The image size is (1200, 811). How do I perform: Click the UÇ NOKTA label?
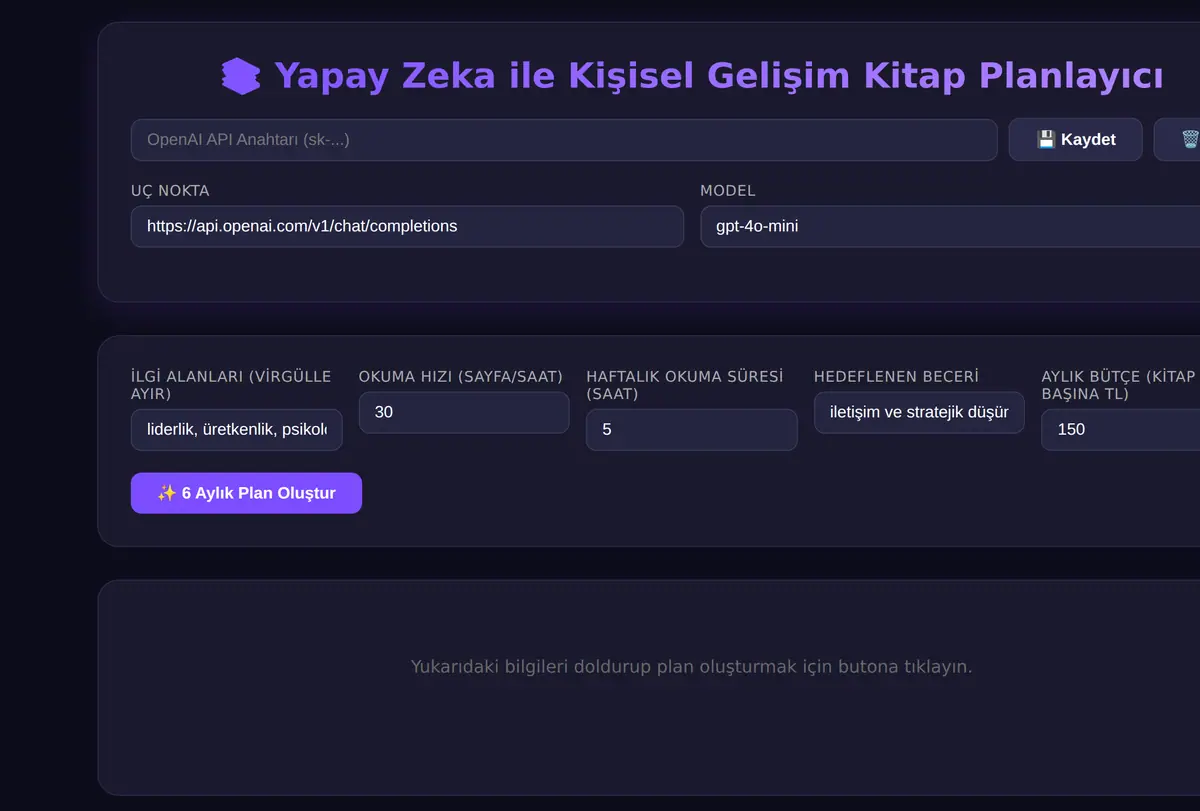tap(170, 191)
